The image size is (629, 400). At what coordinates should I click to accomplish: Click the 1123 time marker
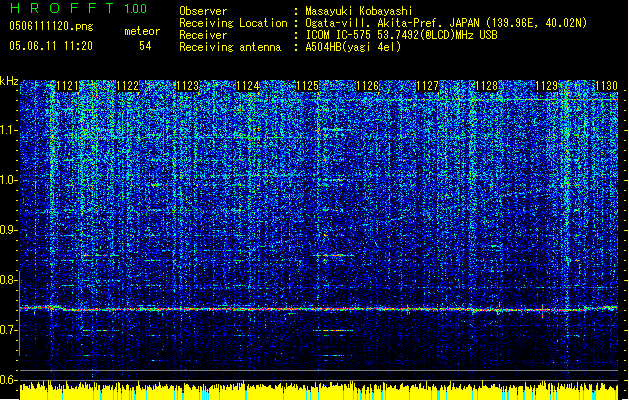point(187,86)
